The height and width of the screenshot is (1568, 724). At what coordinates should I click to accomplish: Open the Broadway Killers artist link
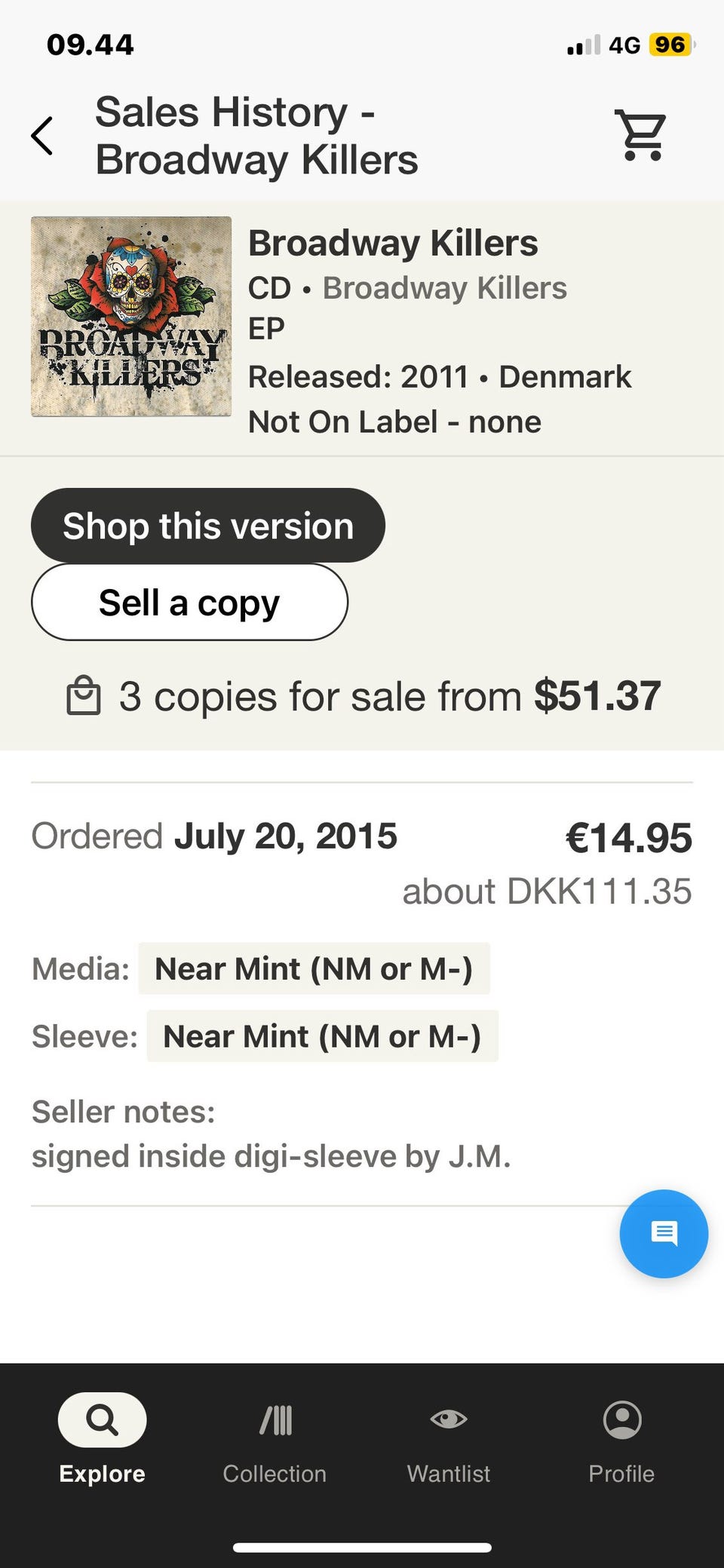pyautogui.click(x=445, y=288)
